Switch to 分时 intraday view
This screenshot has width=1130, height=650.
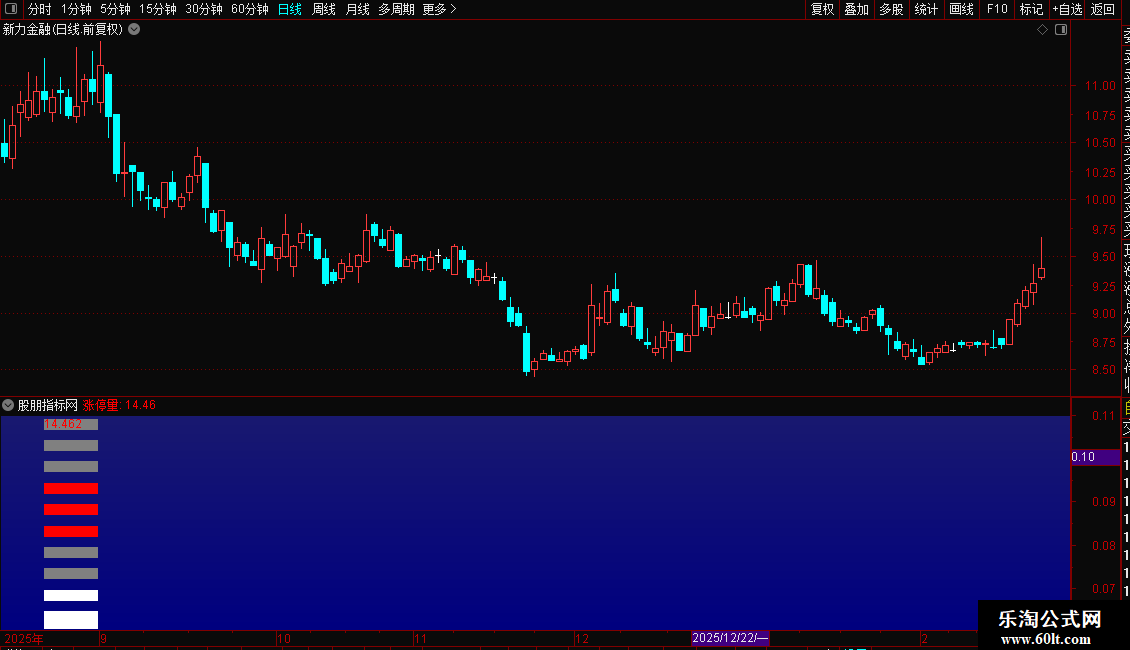pyautogui.click(x=40, y=9)
